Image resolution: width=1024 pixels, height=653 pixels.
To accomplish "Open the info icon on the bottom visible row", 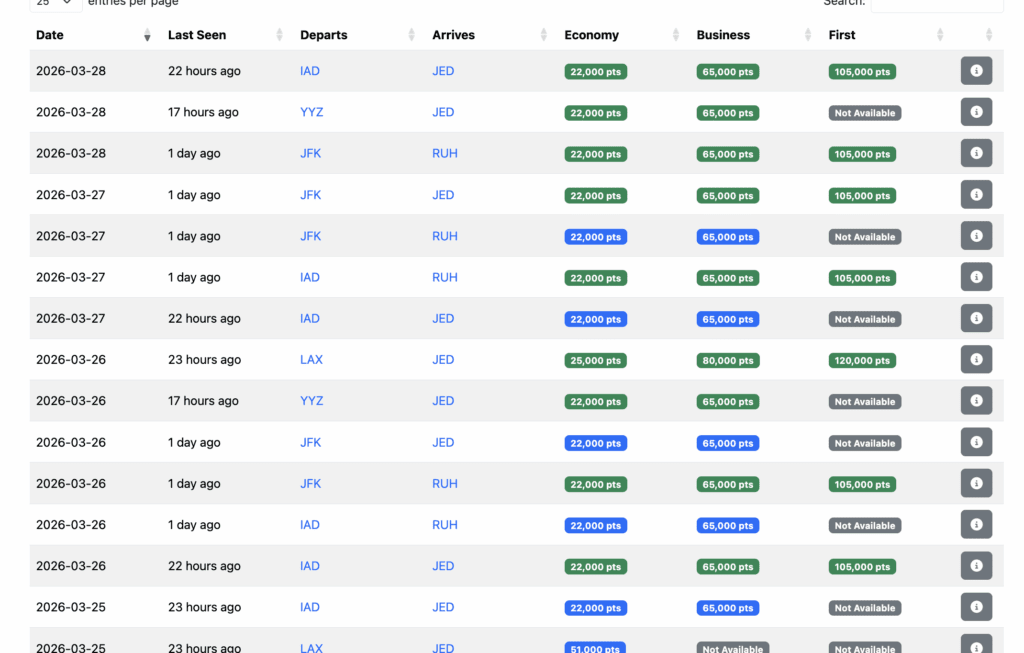I will coord(976,647).
